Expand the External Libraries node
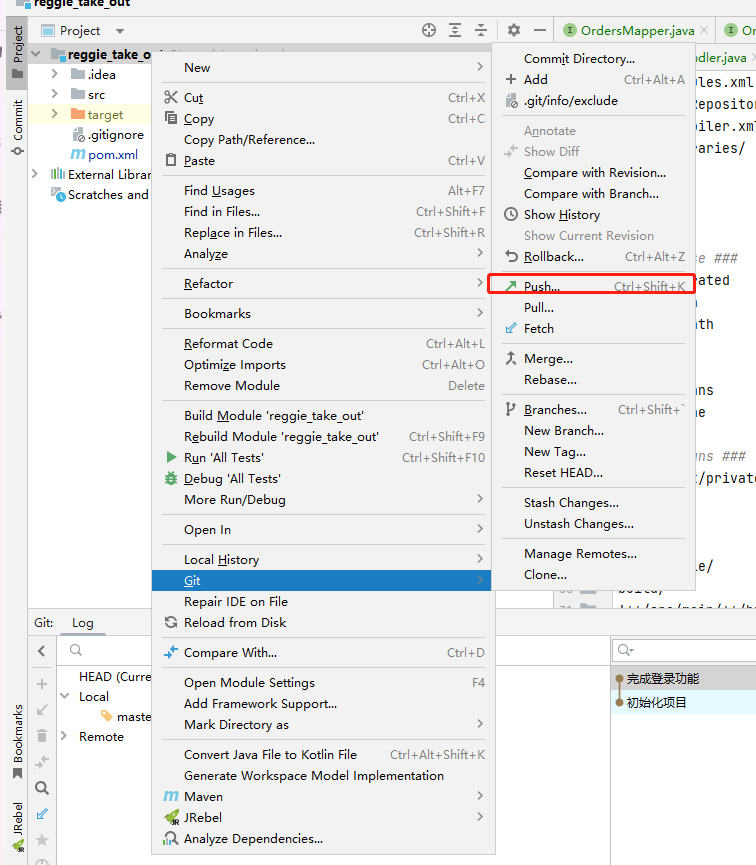This screenshot has height=865, width=756. pos(35,174)
